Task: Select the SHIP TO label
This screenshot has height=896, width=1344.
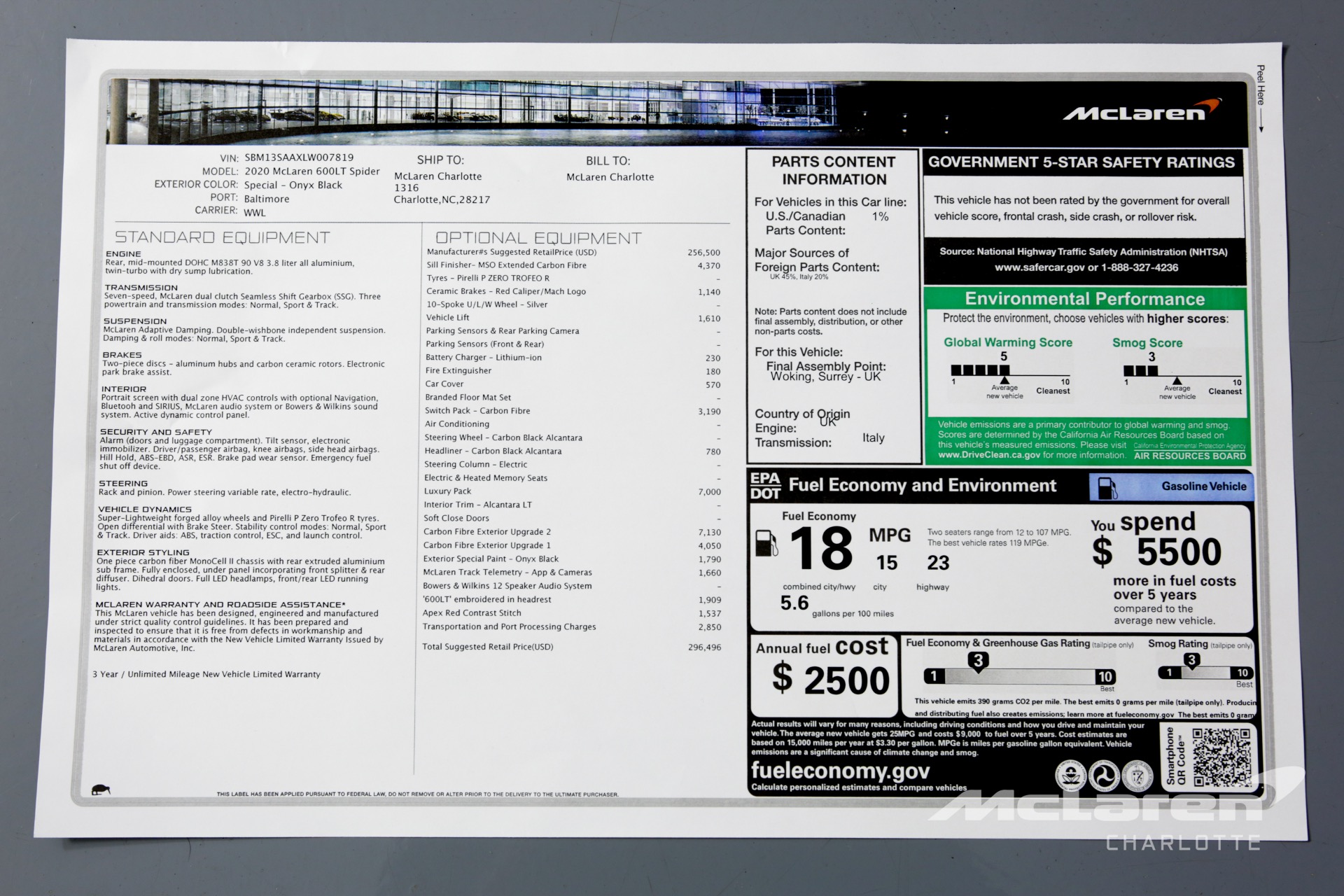Action: pos(440,160)
